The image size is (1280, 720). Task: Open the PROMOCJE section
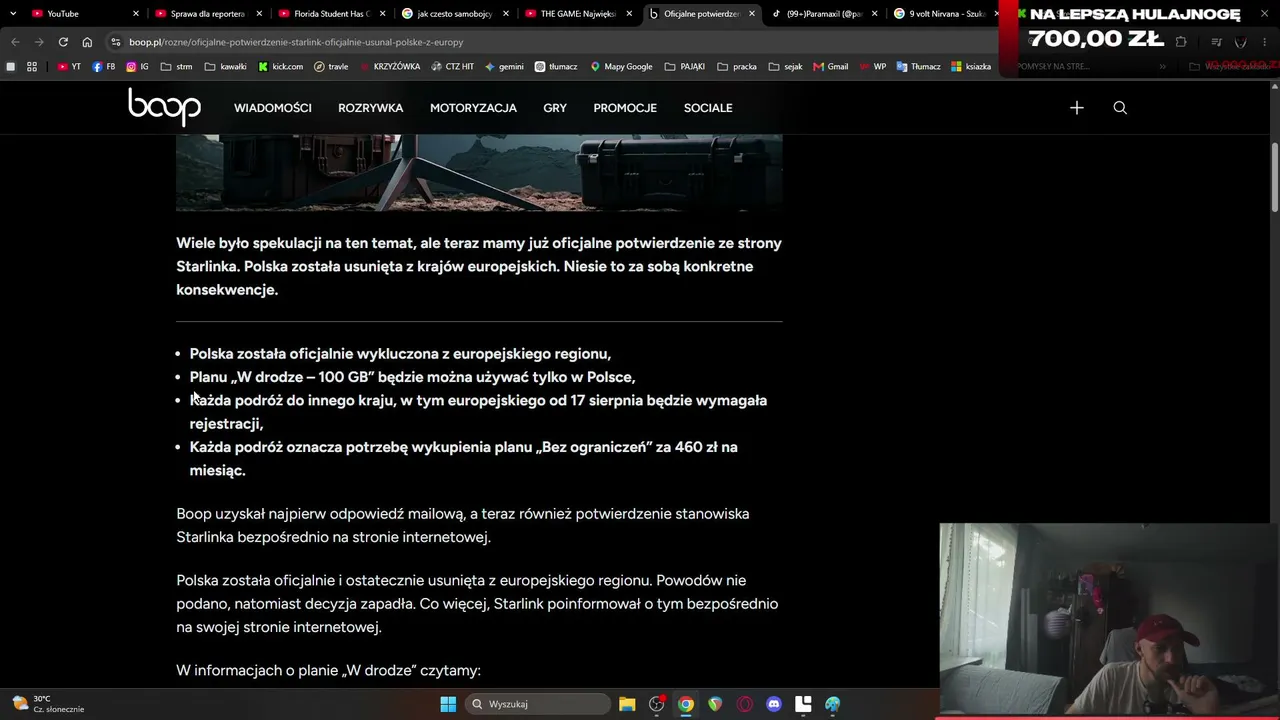[625, 108]
